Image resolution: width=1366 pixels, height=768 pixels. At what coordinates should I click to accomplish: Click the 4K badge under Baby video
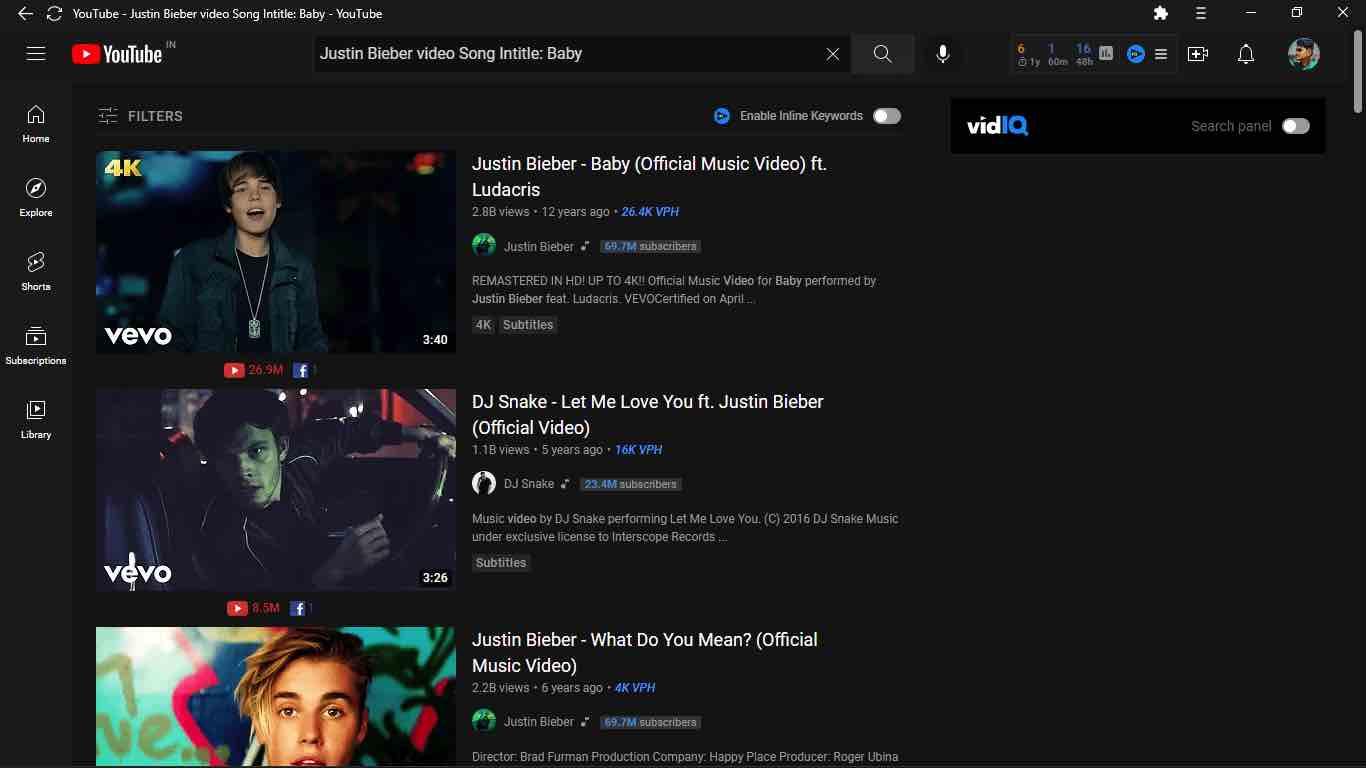(x=484, y=325)
